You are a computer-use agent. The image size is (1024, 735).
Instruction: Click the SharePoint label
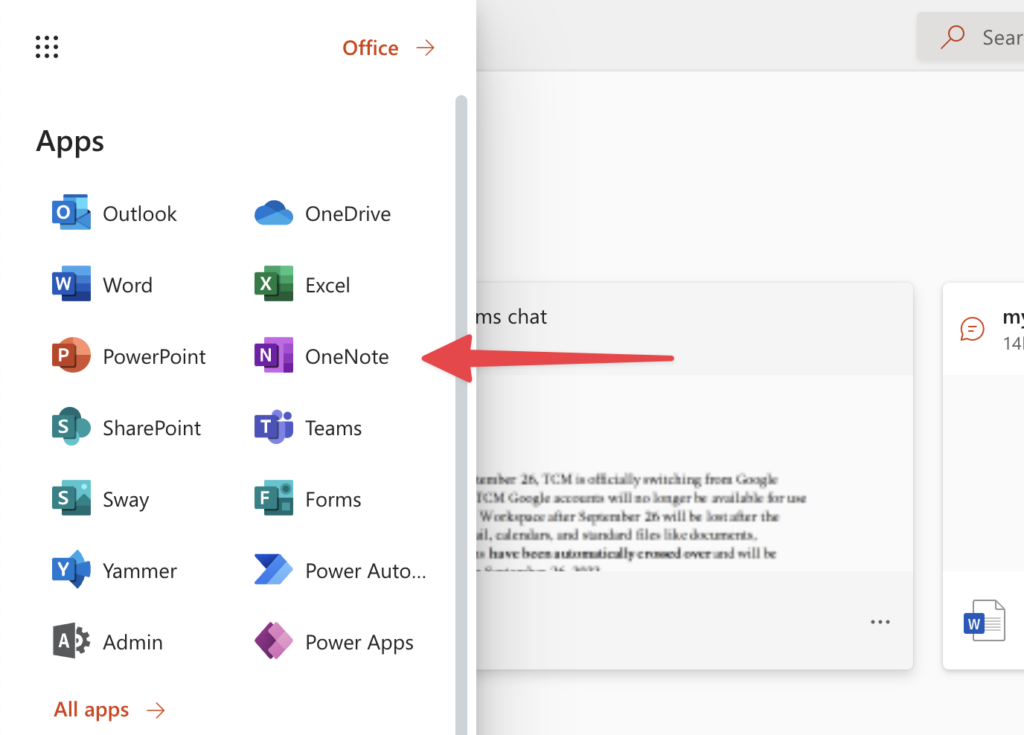[x=152, y=428]
